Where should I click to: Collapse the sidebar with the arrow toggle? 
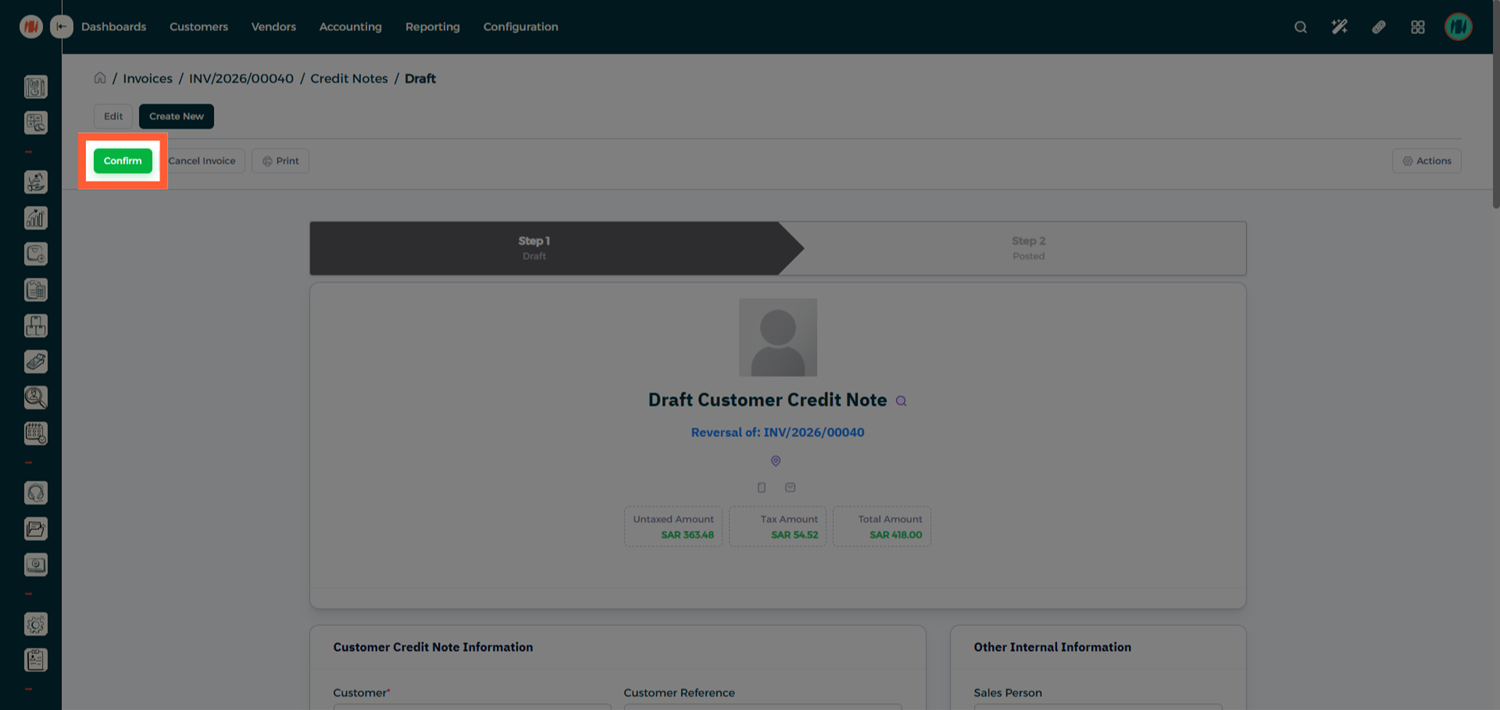(62, 27)
